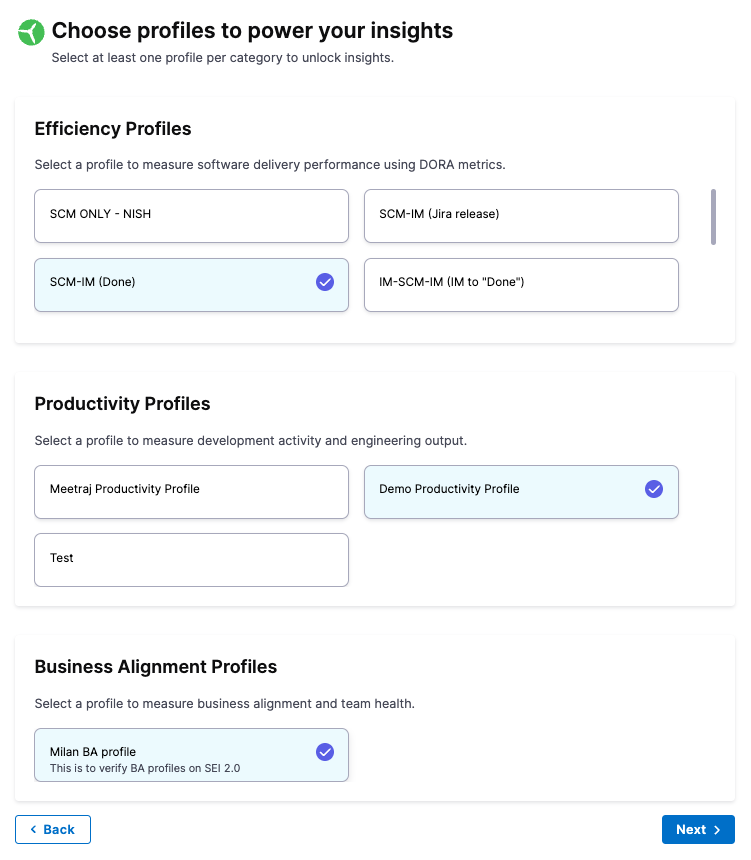Toggle the Milan BA profile card
751x860 pixels.
170,754
